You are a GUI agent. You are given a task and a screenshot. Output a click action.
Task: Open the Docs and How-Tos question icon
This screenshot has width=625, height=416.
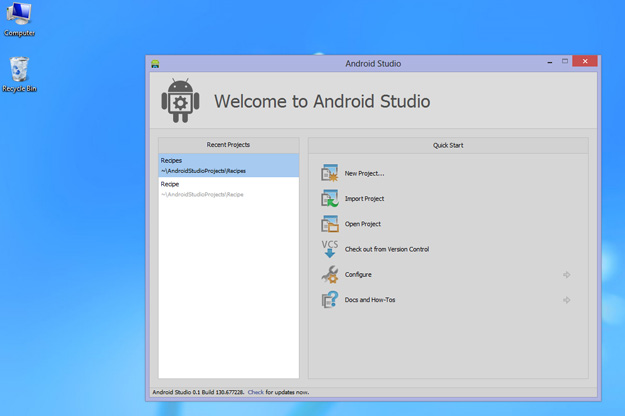pyautogui.click(x=330, y=300)
